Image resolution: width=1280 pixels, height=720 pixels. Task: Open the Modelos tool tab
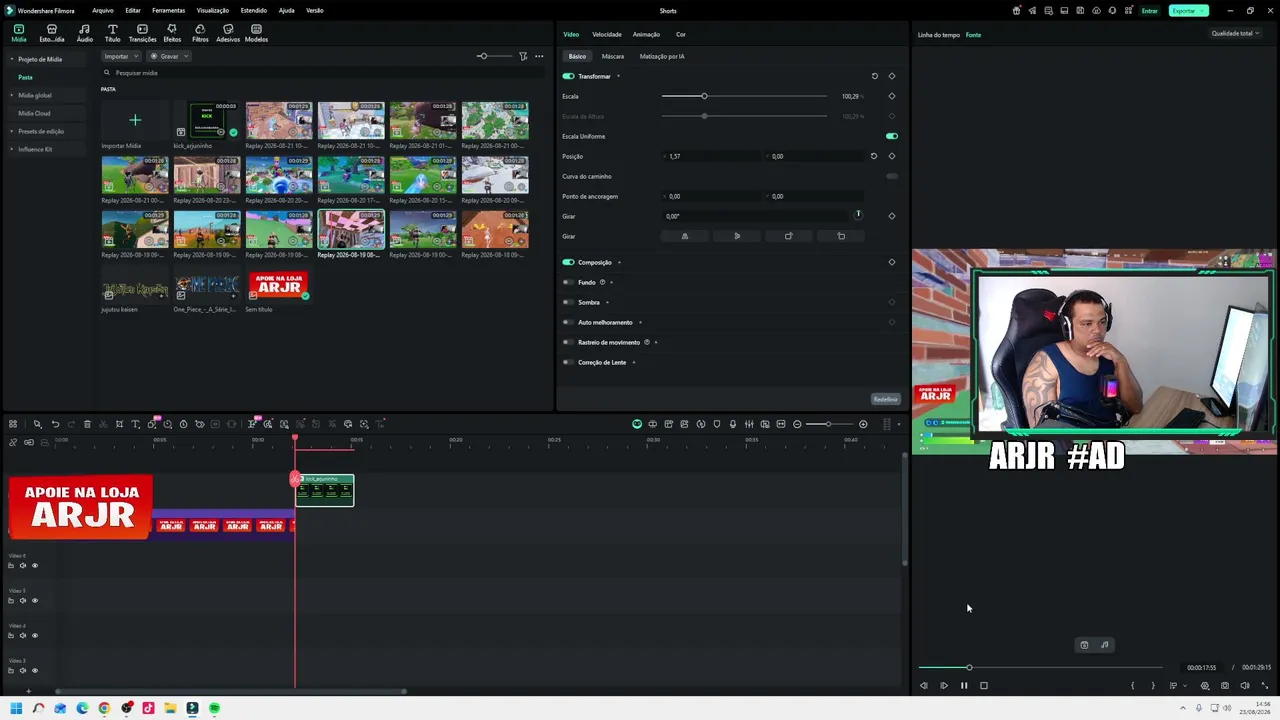(256, 33)
